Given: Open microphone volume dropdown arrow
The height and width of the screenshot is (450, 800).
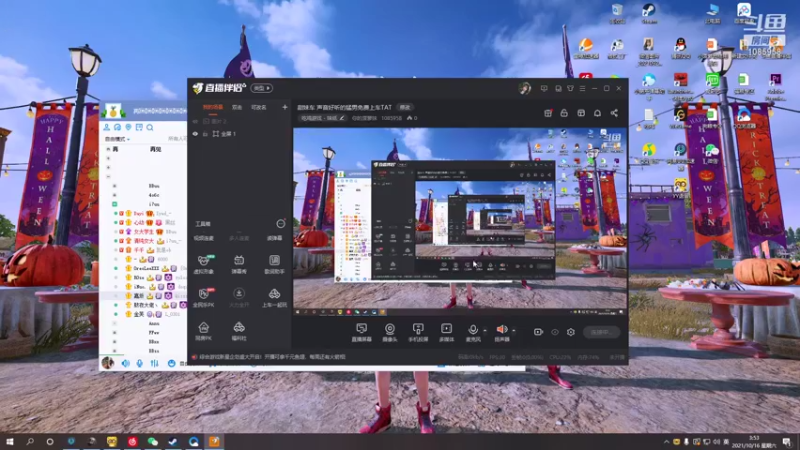Looking at the screenshot, I should tap(485, 331).
